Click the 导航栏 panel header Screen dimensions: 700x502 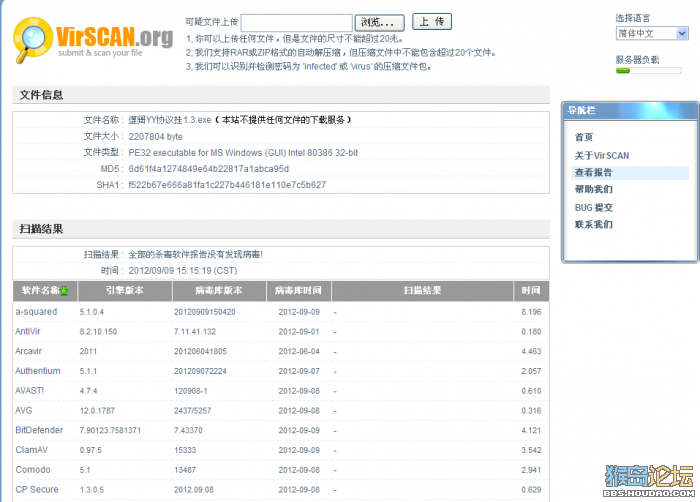click(629, 110)
